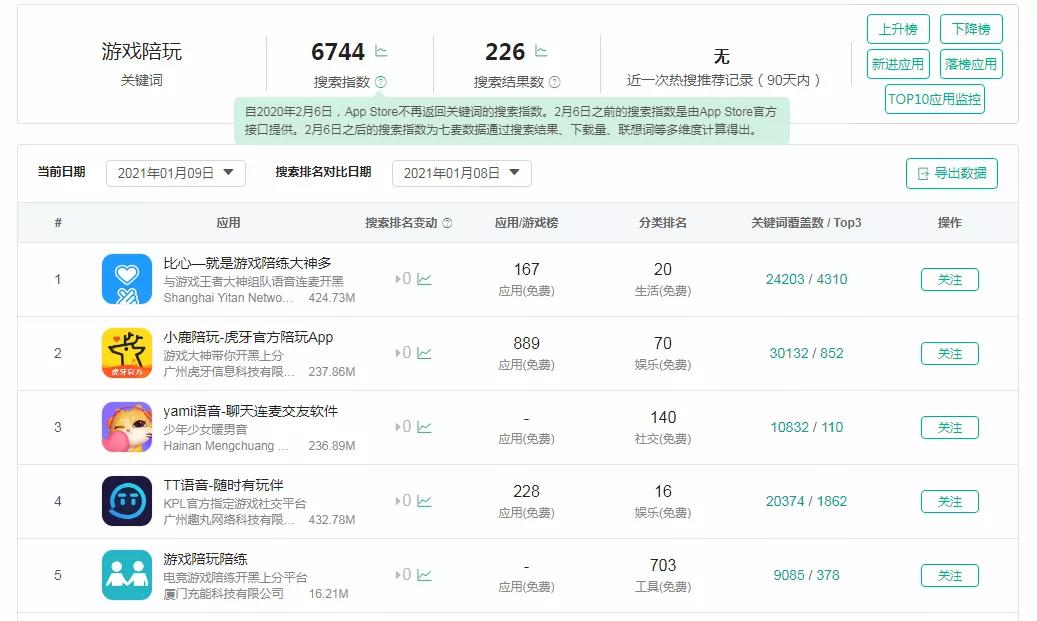Open the comparison date dropdown 2021年01月08日
The width and height of the screenshot is (1037, 621).
[x=462, y=173]
